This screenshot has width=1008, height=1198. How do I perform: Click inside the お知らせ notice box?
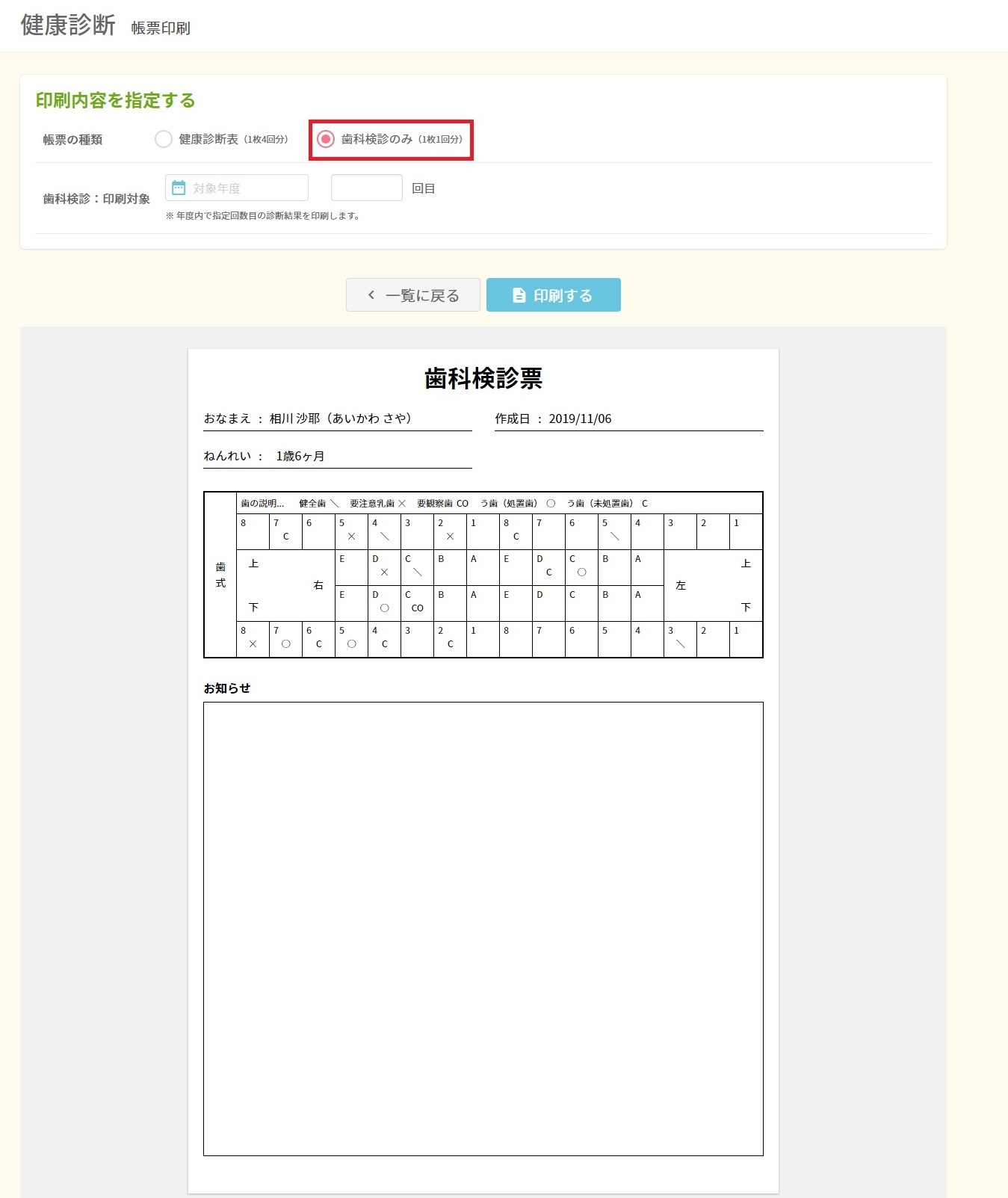(x=483, y=929)
